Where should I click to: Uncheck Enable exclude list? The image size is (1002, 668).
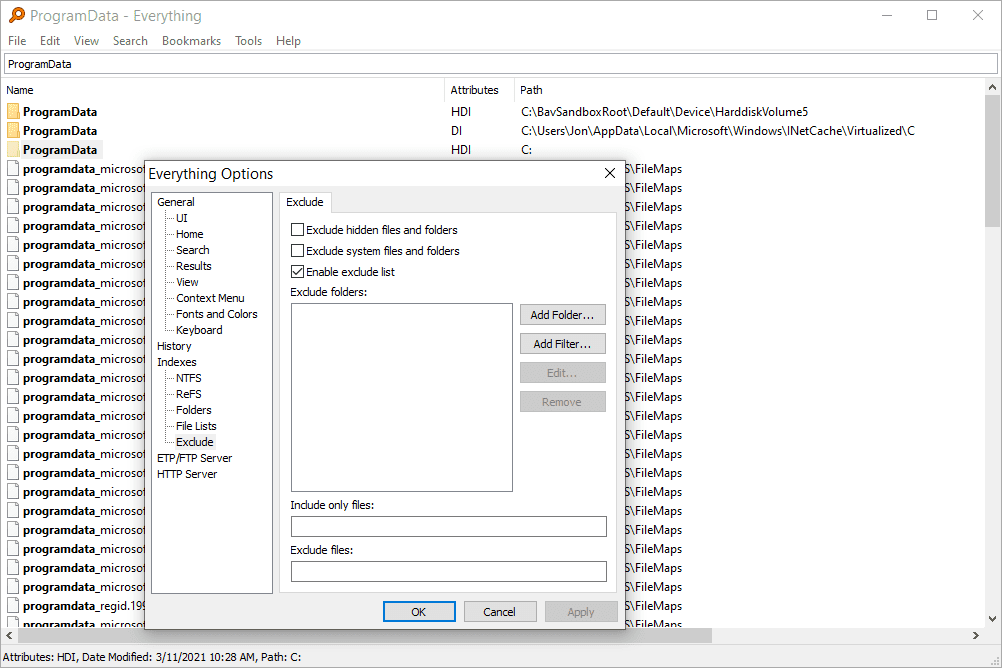pyautogui.click(x=297, y=272)
